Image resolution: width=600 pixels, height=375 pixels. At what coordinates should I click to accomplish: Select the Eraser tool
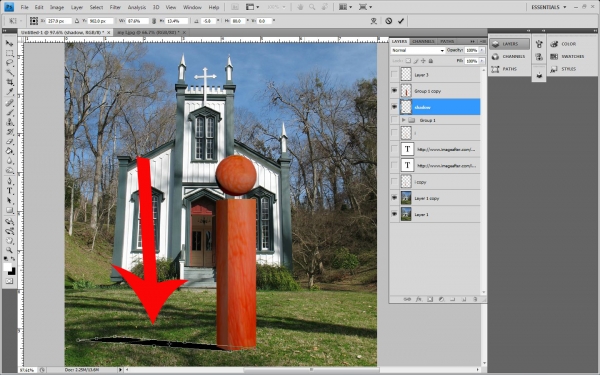9,142
